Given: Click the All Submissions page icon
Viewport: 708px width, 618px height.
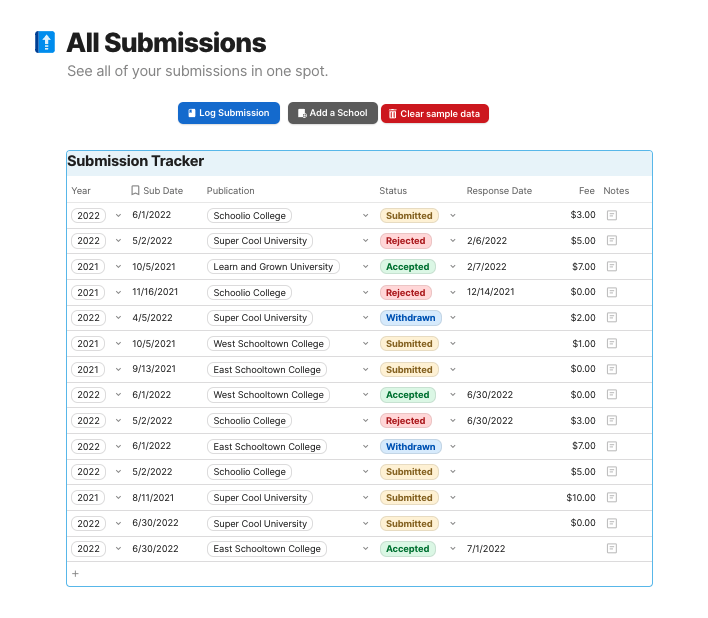Looking at the screenshot, I should click(x=45, y=42).
